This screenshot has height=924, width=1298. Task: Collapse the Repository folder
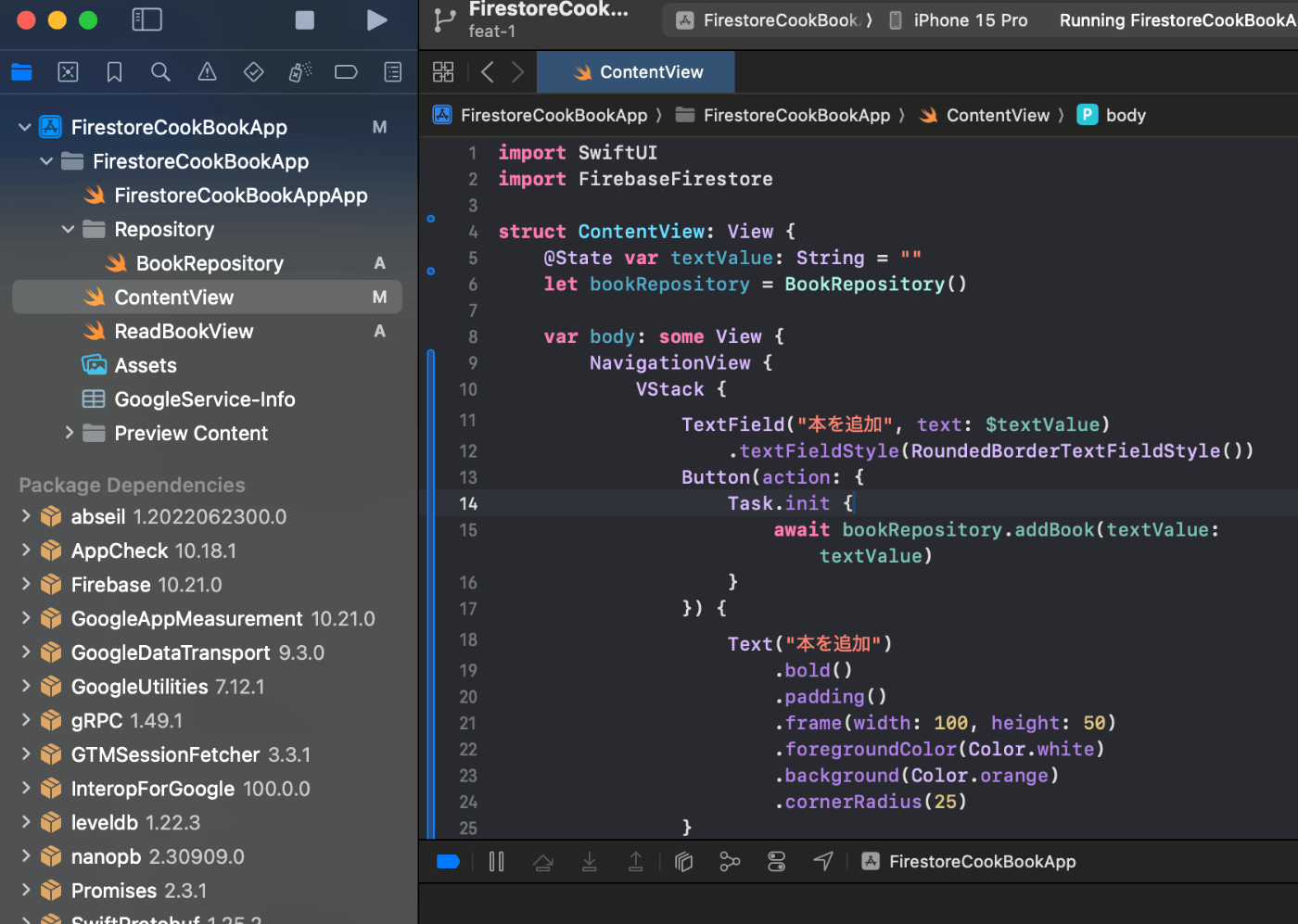68,229
